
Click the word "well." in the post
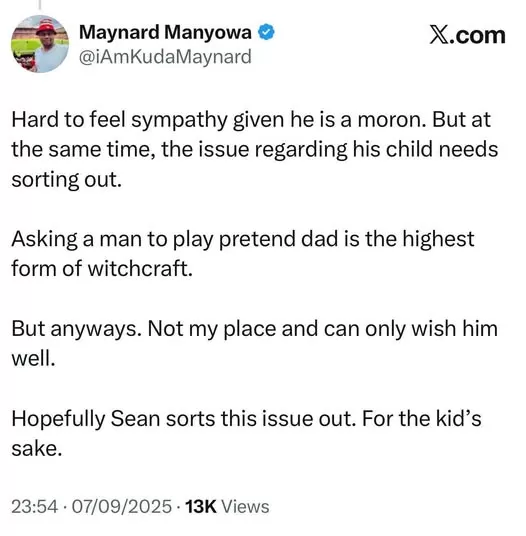click(33, 359)
